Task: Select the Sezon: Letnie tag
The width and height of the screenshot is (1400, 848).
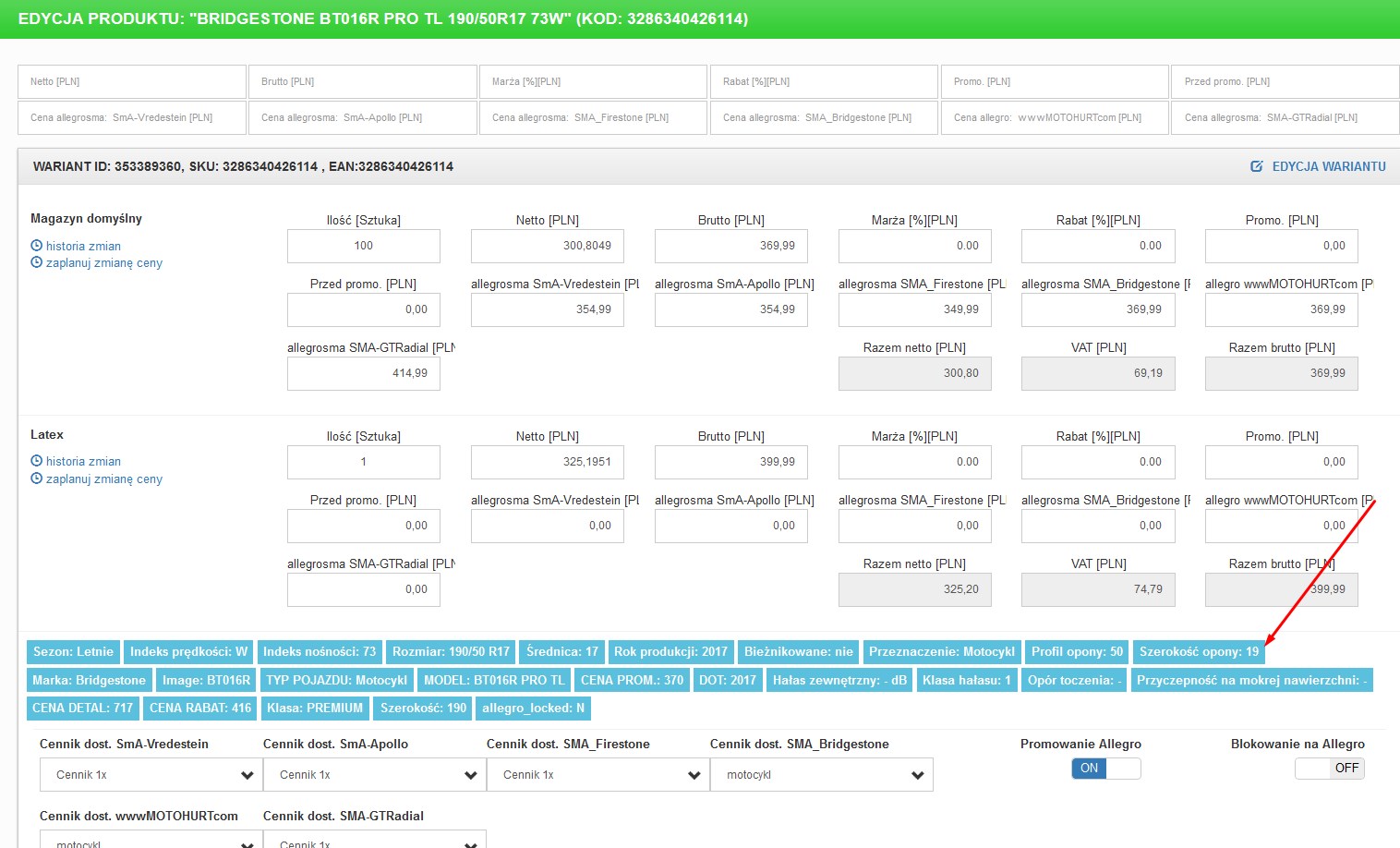Action: (x=73, y=652)
